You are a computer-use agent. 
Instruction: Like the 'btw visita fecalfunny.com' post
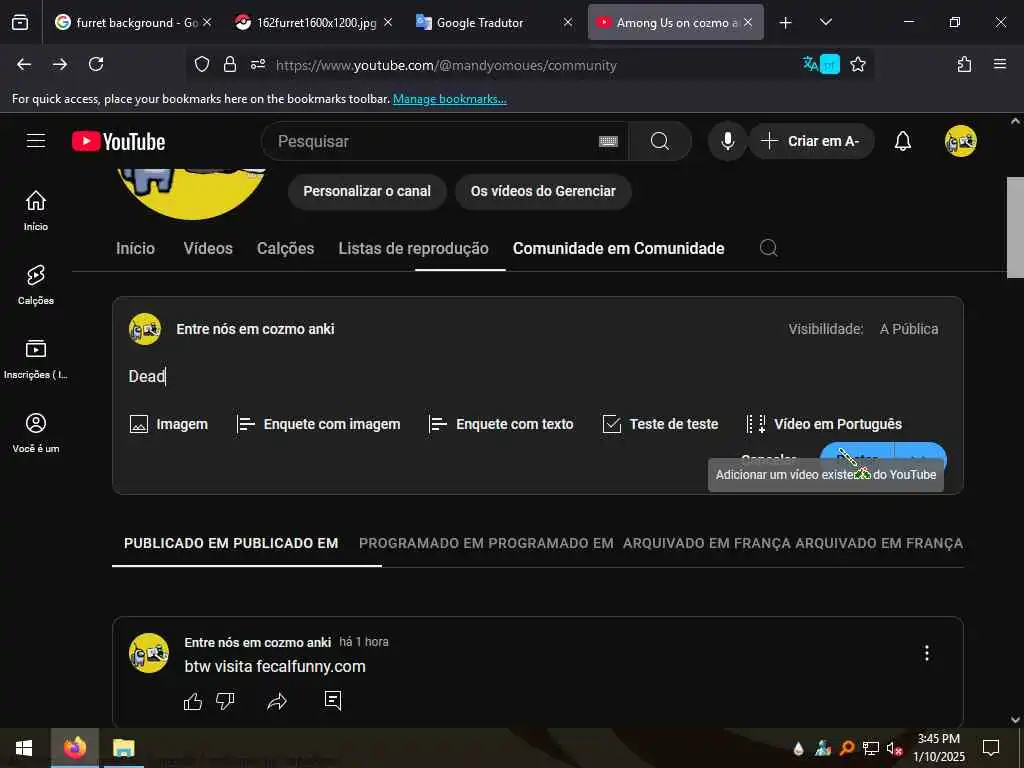click(x=193, y=701)
